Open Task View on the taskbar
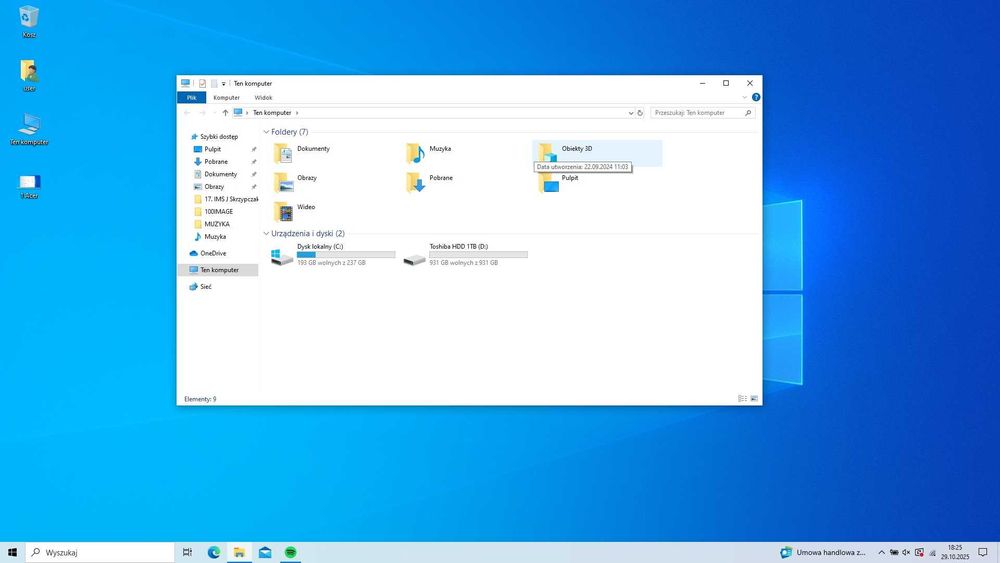 pos(188,552)
